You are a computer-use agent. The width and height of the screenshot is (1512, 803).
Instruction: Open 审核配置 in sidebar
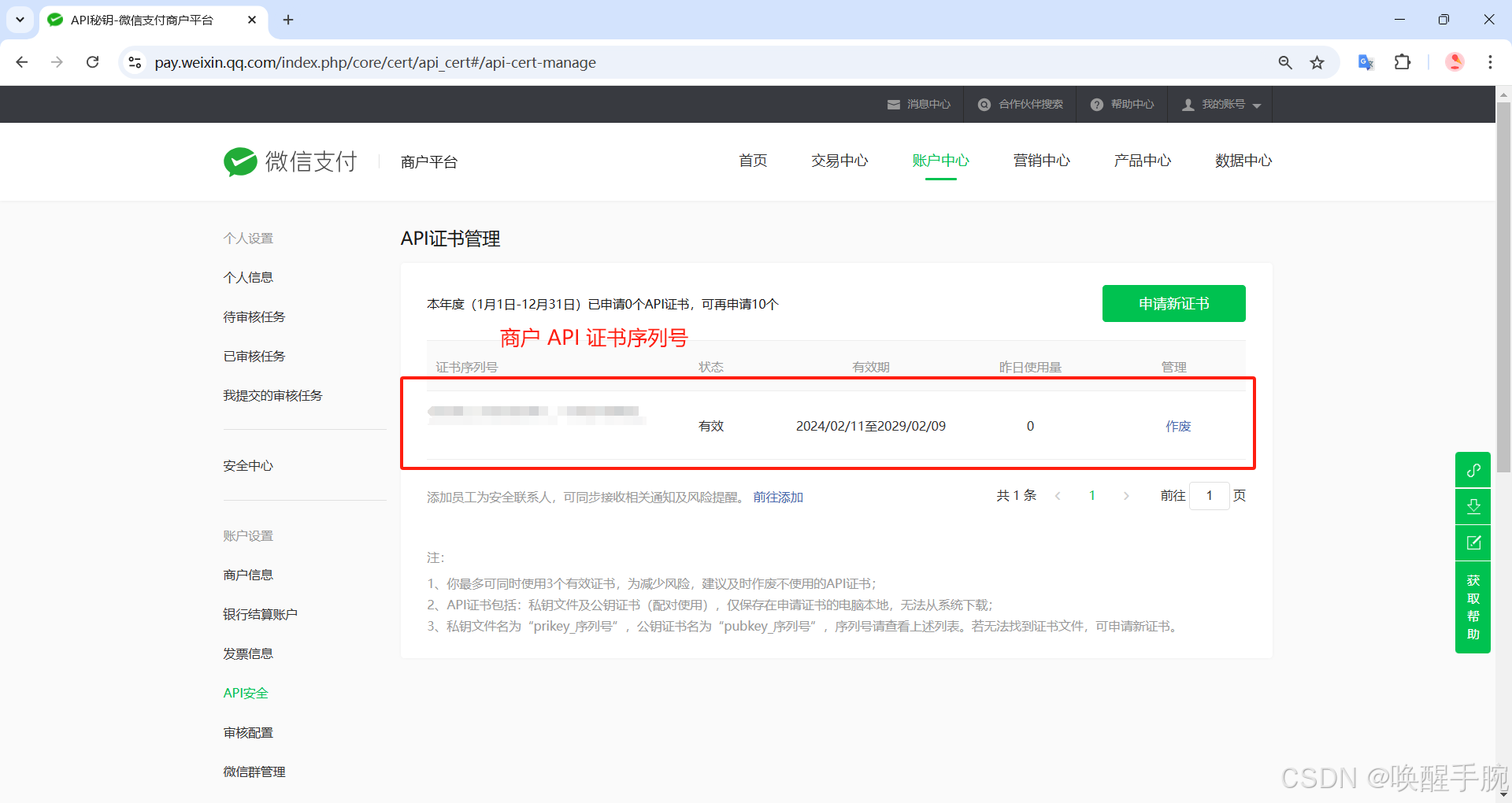point(248,732)
